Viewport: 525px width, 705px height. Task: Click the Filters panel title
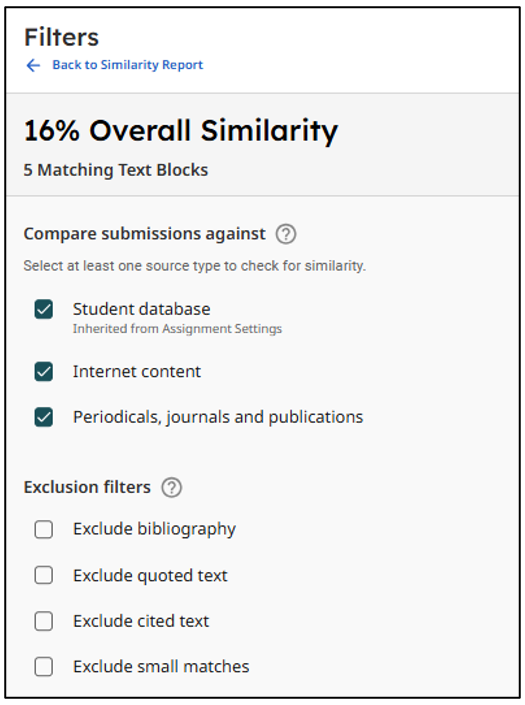[x=61, y=37]
